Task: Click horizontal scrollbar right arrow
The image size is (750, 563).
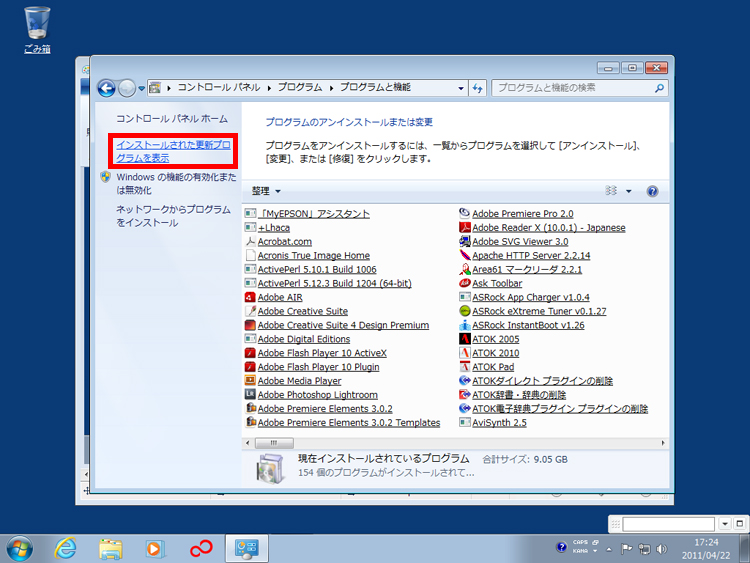Action: tap(663, 443)
